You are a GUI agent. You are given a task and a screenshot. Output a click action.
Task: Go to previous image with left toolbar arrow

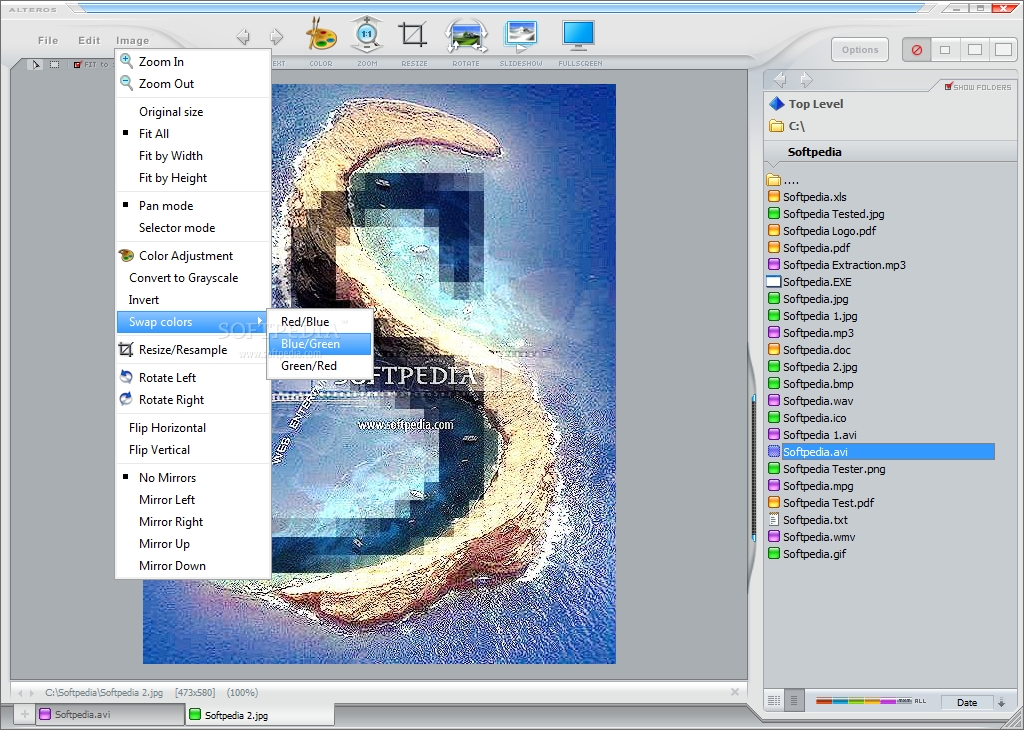(243, 37)
